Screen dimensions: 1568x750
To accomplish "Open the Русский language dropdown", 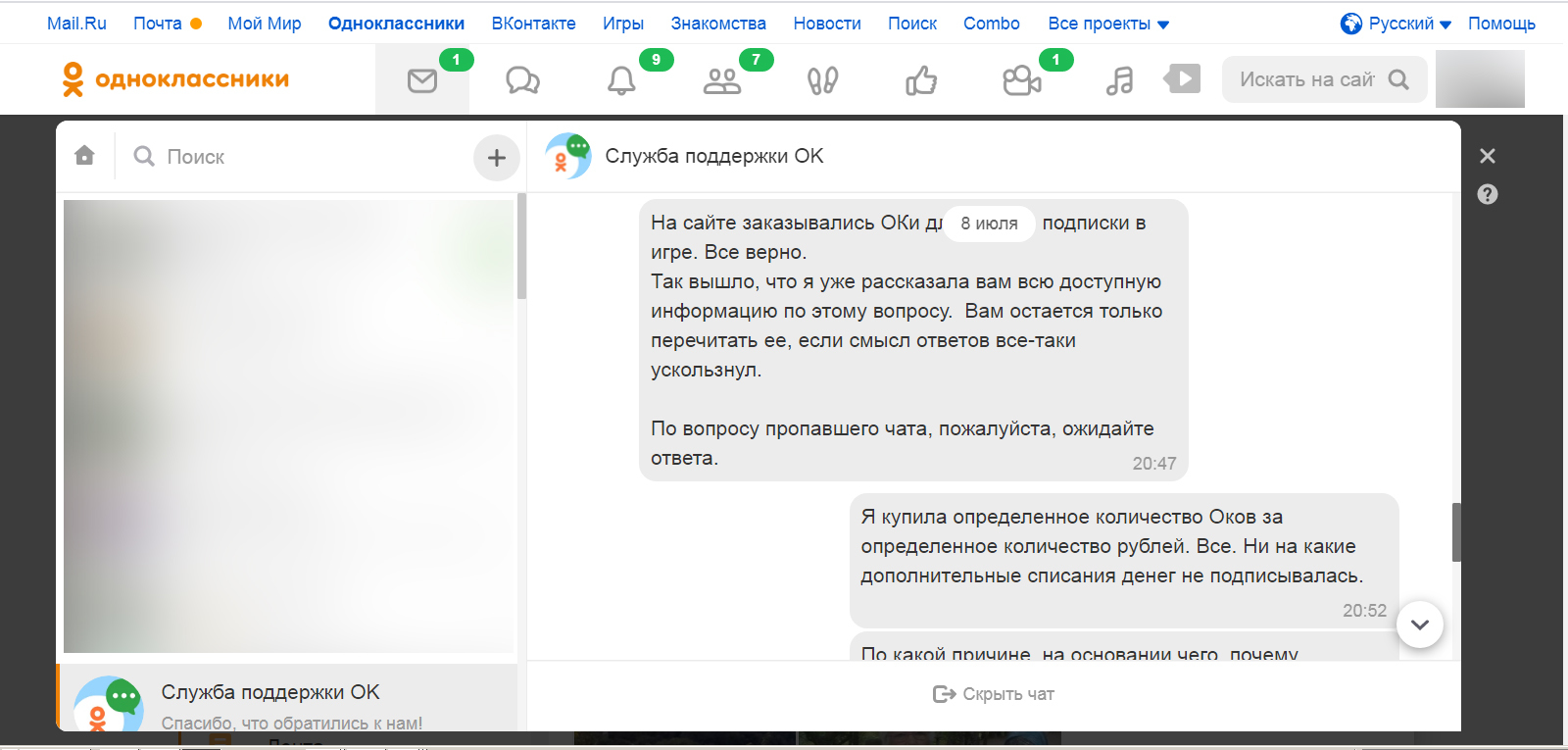I will [1410, 24].
